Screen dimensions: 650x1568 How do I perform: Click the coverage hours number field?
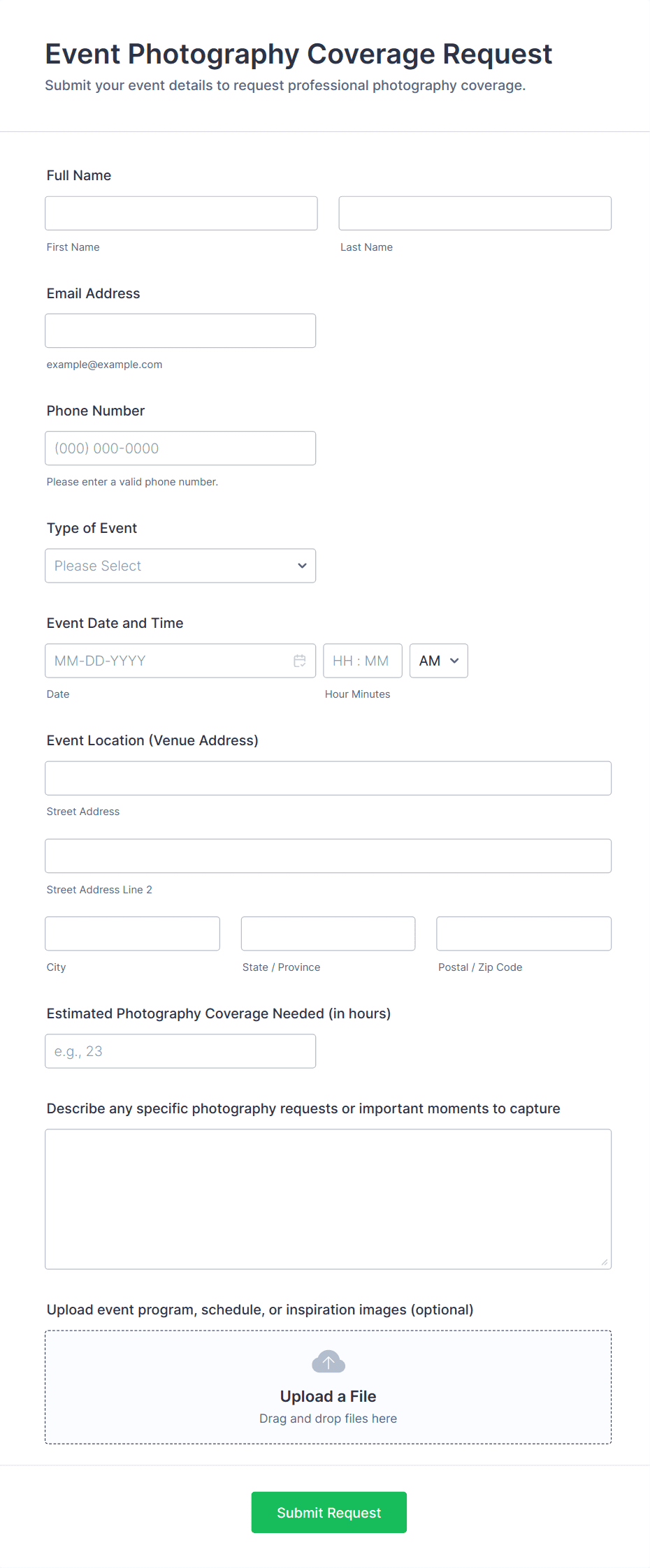180,1051
